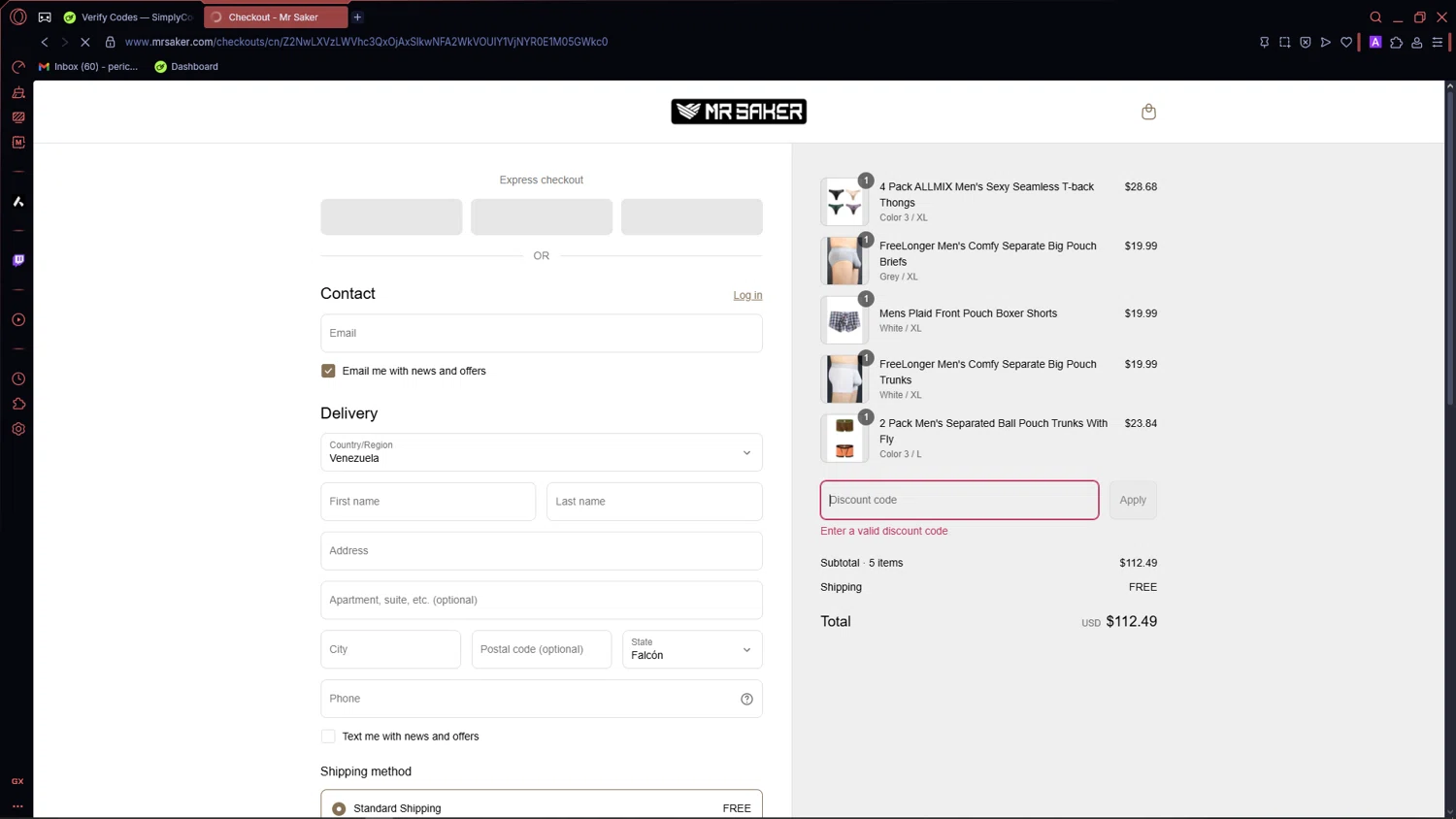Image resolution: width=1456 pixels, height=819 pixels.
Task: Open extensions cube icon in toolbar
Action: click(x=1396, y=42)
